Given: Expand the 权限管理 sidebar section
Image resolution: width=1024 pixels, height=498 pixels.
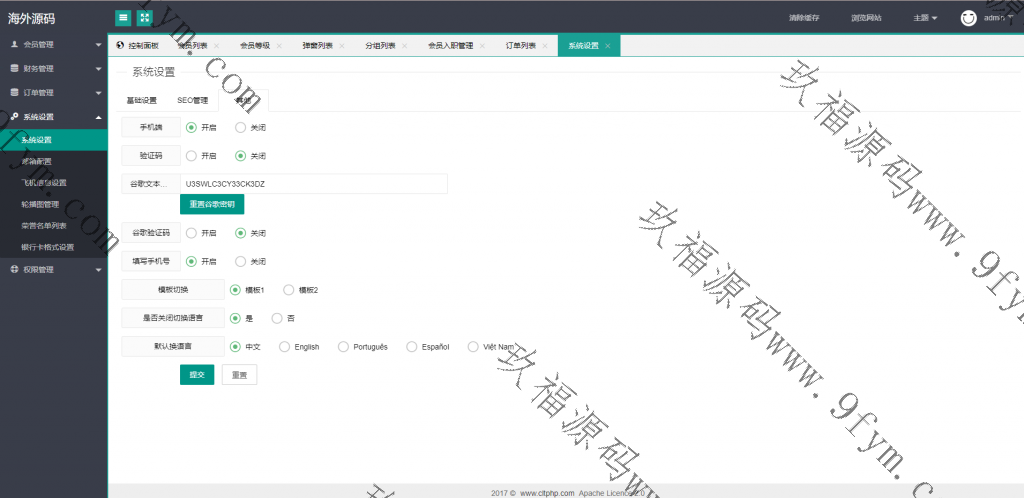Looking at the screenshot, I should click(x=53, y=269).
